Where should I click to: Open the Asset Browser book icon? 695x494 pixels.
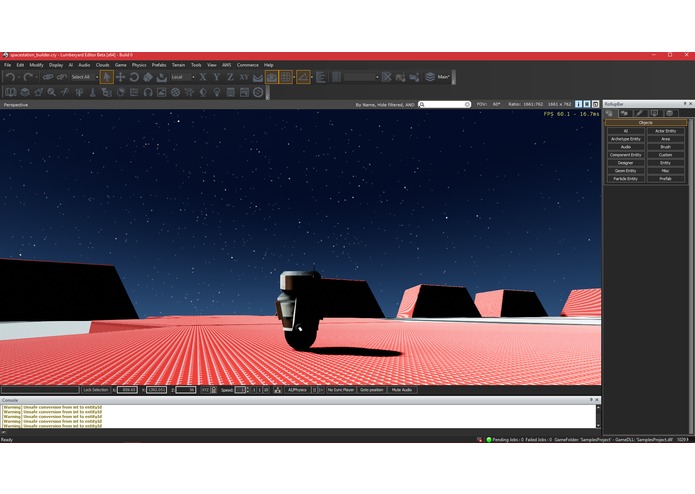click(x=11, y=92)
